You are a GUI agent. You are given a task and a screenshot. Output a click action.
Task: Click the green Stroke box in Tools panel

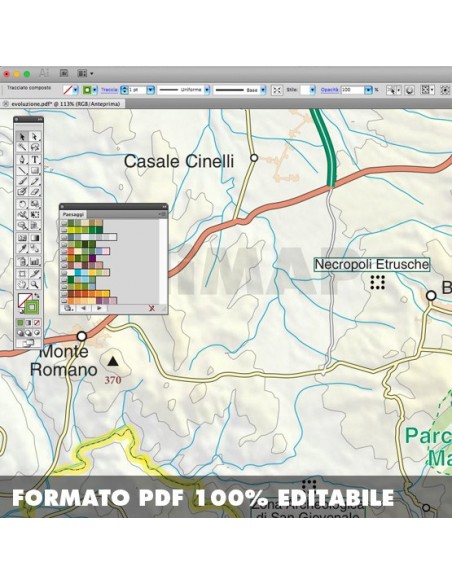click(32, 308)
